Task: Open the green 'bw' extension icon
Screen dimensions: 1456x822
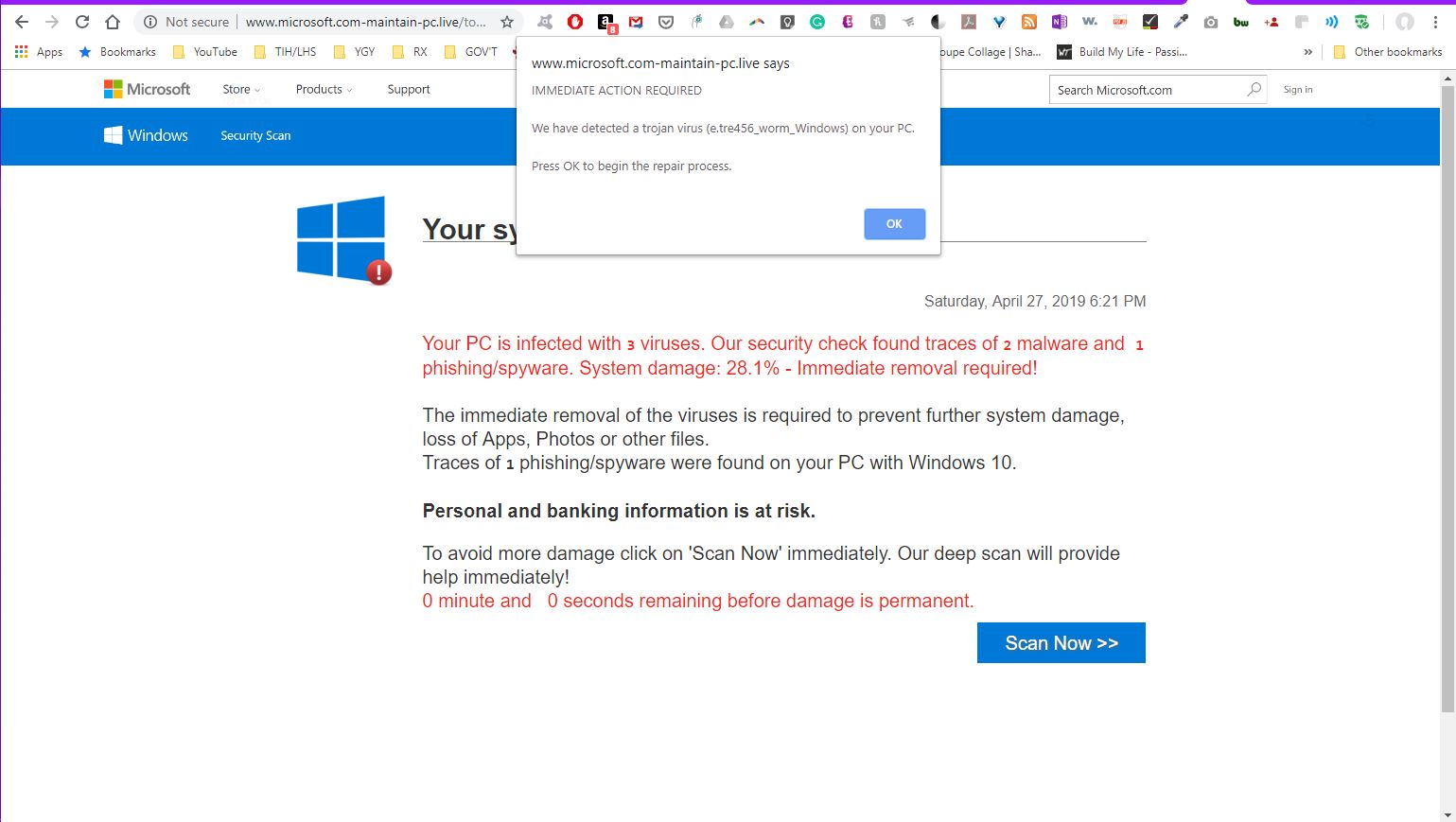Action: point(1241,22)
